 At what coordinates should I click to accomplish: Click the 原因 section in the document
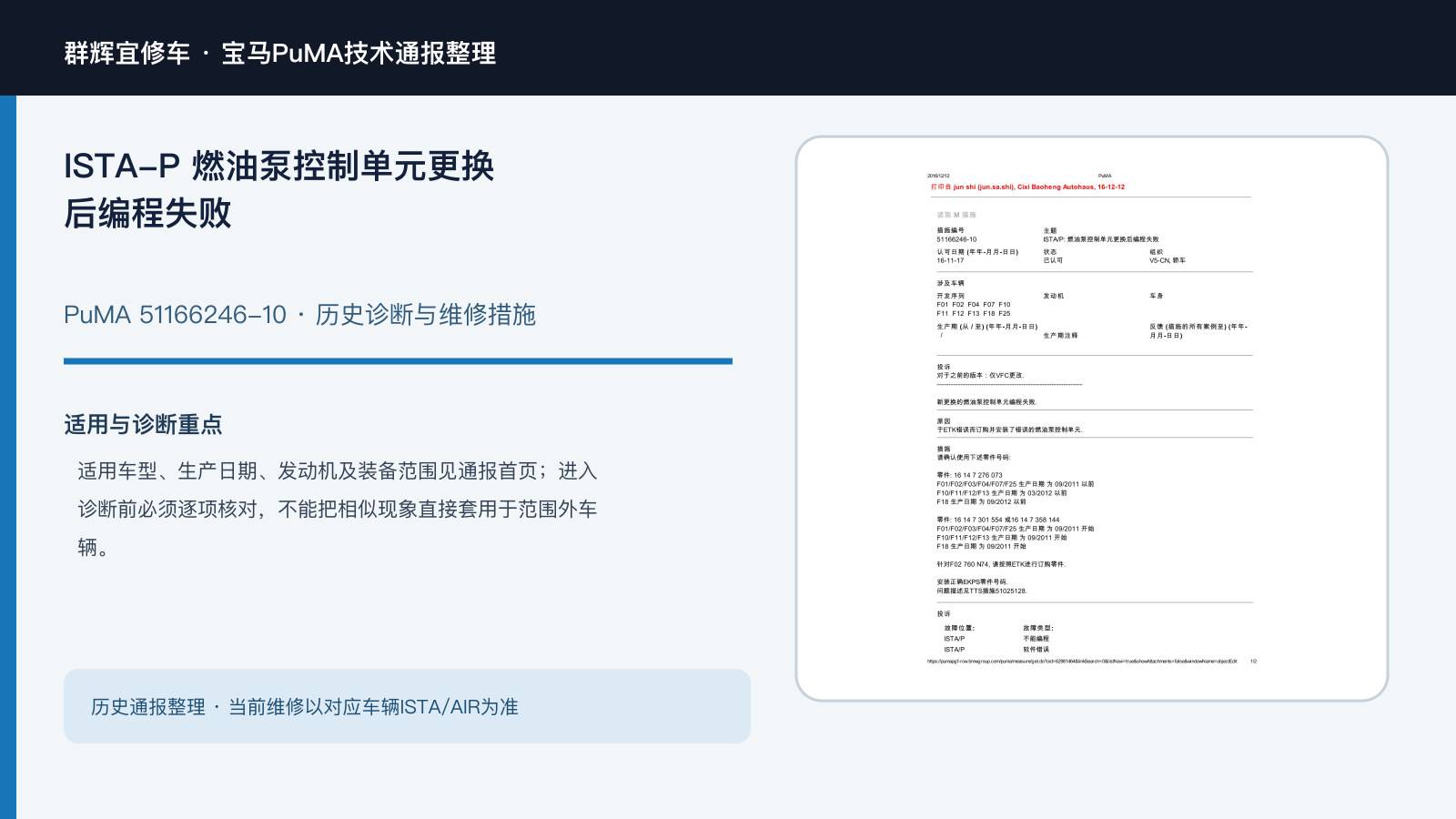1009,425
